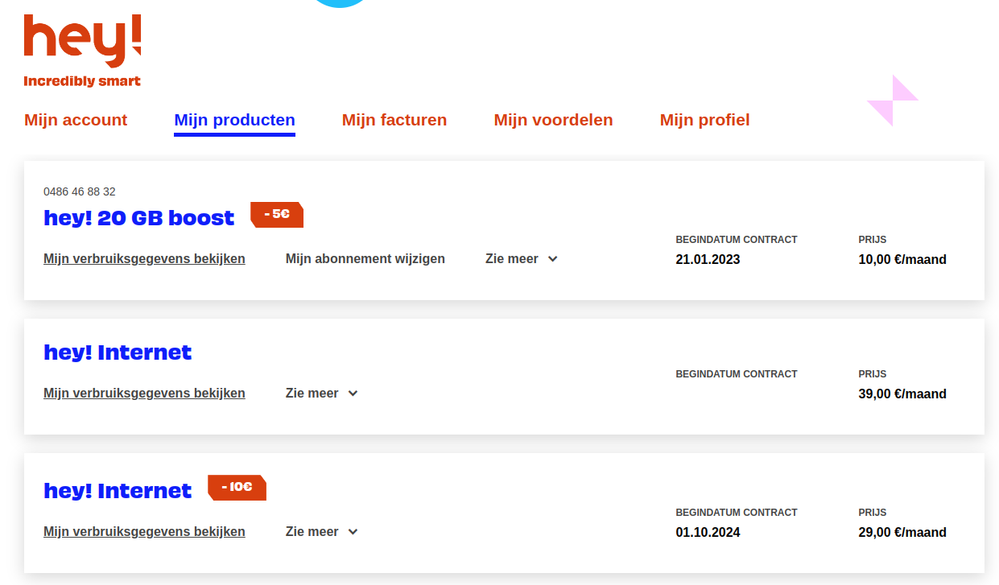Open the Mijn account tab
Screen dimensions: 999x585
point(76,120)
